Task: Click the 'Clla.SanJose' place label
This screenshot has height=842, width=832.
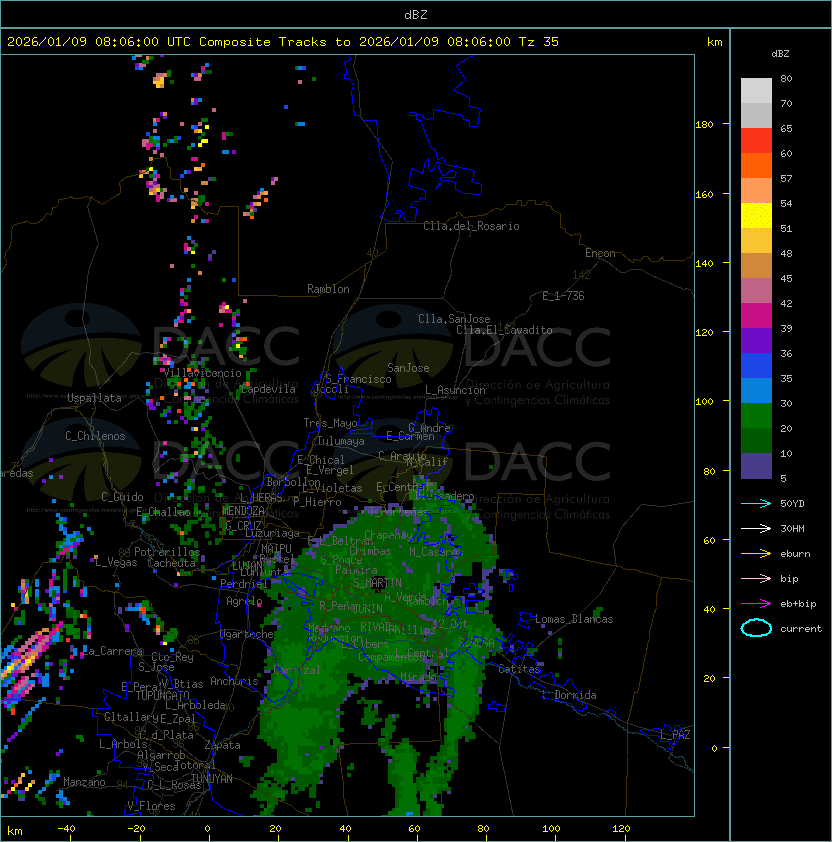Action: 454,319
